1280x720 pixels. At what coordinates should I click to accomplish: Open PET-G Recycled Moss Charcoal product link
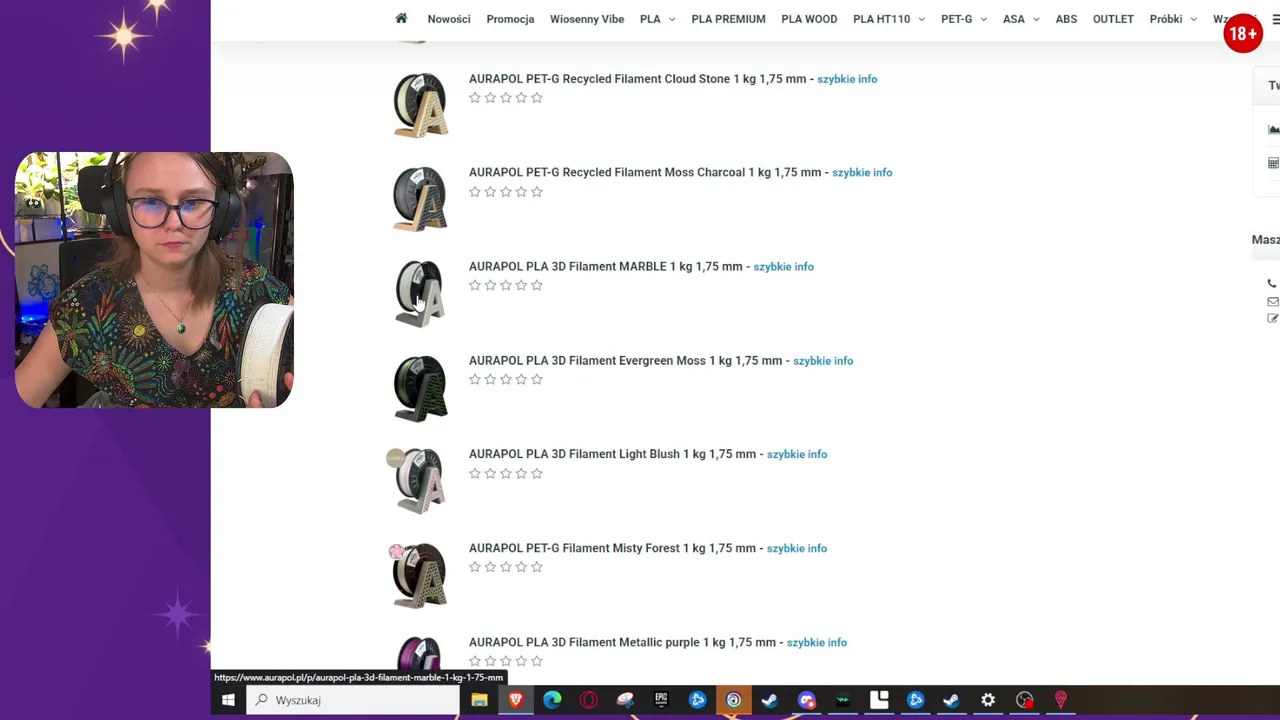pyautogui.click(x=645, y=173)
